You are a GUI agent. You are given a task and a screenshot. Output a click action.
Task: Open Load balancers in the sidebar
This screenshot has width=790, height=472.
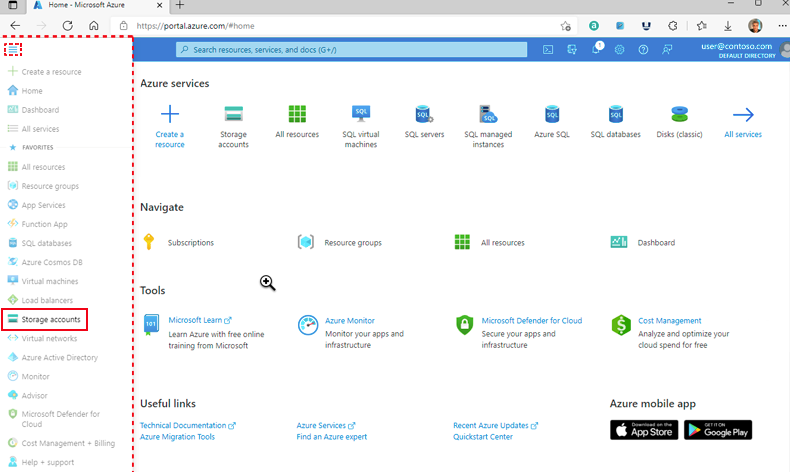coord(40,300)
